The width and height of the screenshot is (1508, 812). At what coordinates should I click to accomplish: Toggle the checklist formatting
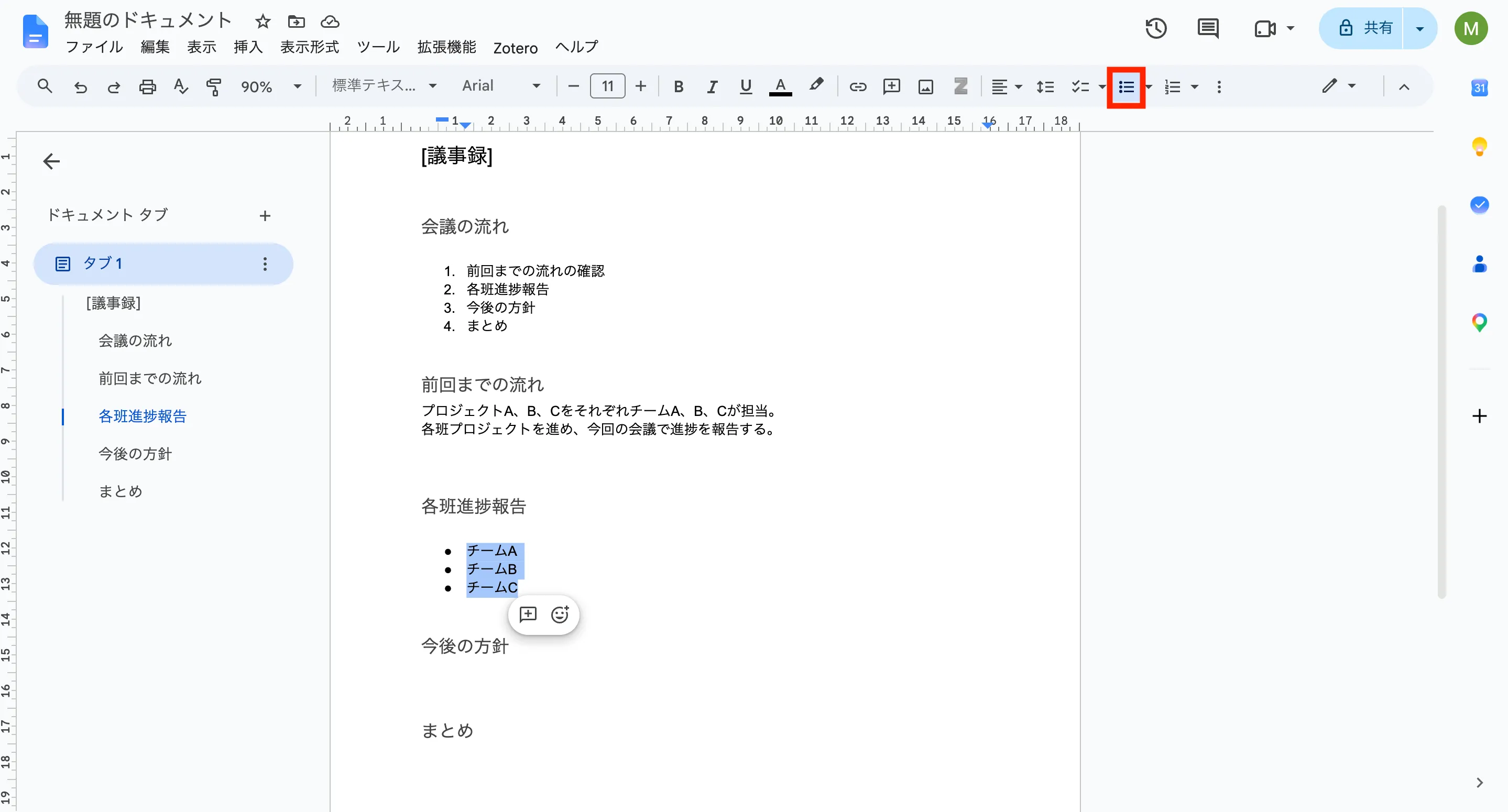tap(1080, 87)
